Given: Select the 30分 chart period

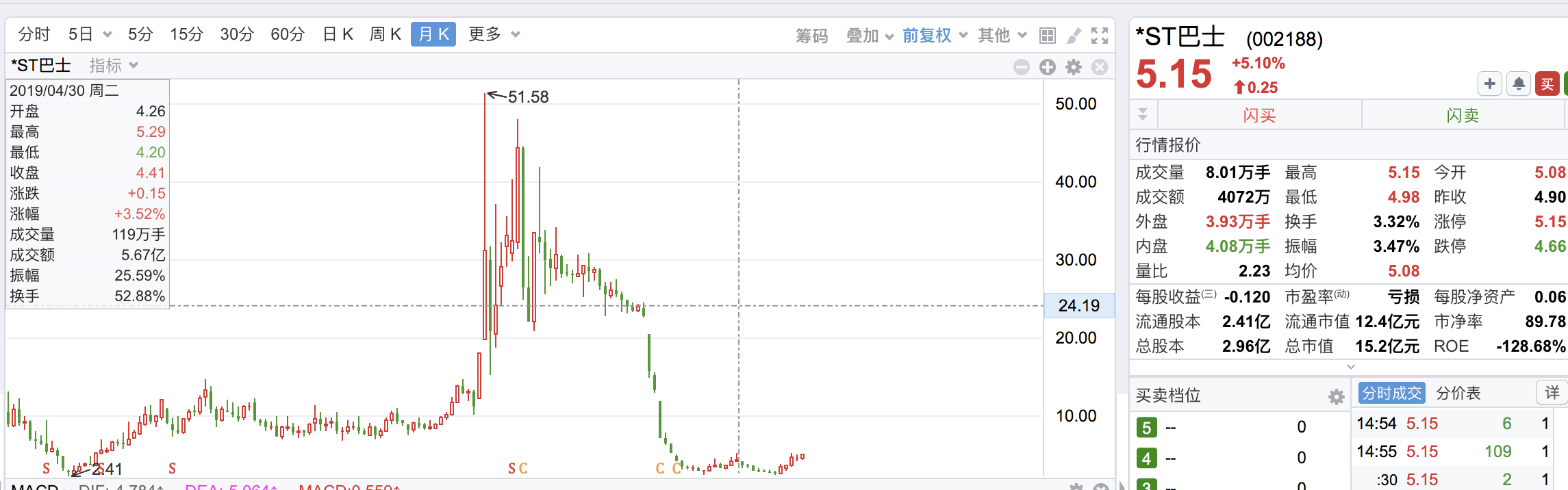Looking at the screenshot, I should tap(237, 34).
